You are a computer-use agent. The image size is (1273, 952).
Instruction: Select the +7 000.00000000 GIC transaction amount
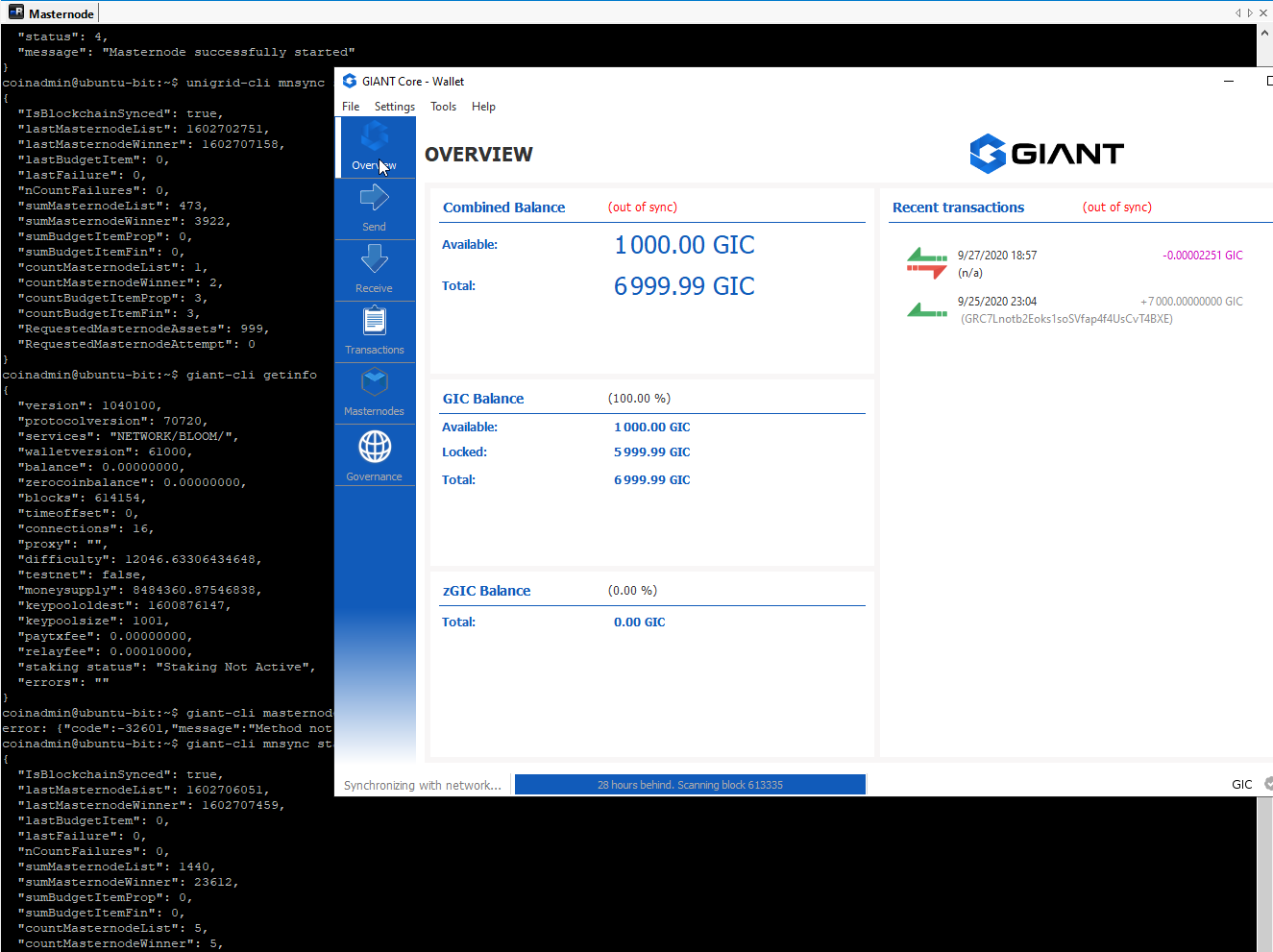coord(1191,302)
